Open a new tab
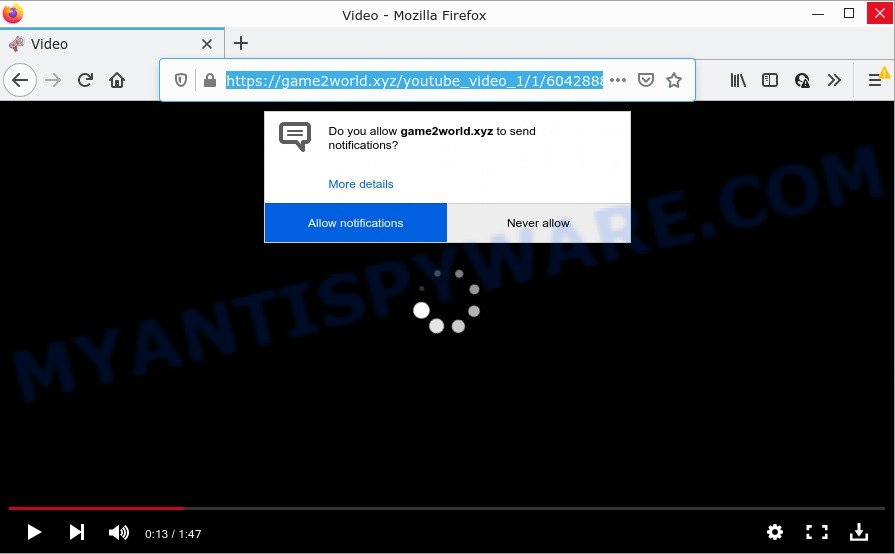The height and width of the screenshot is (554, 895). point(241,43)
